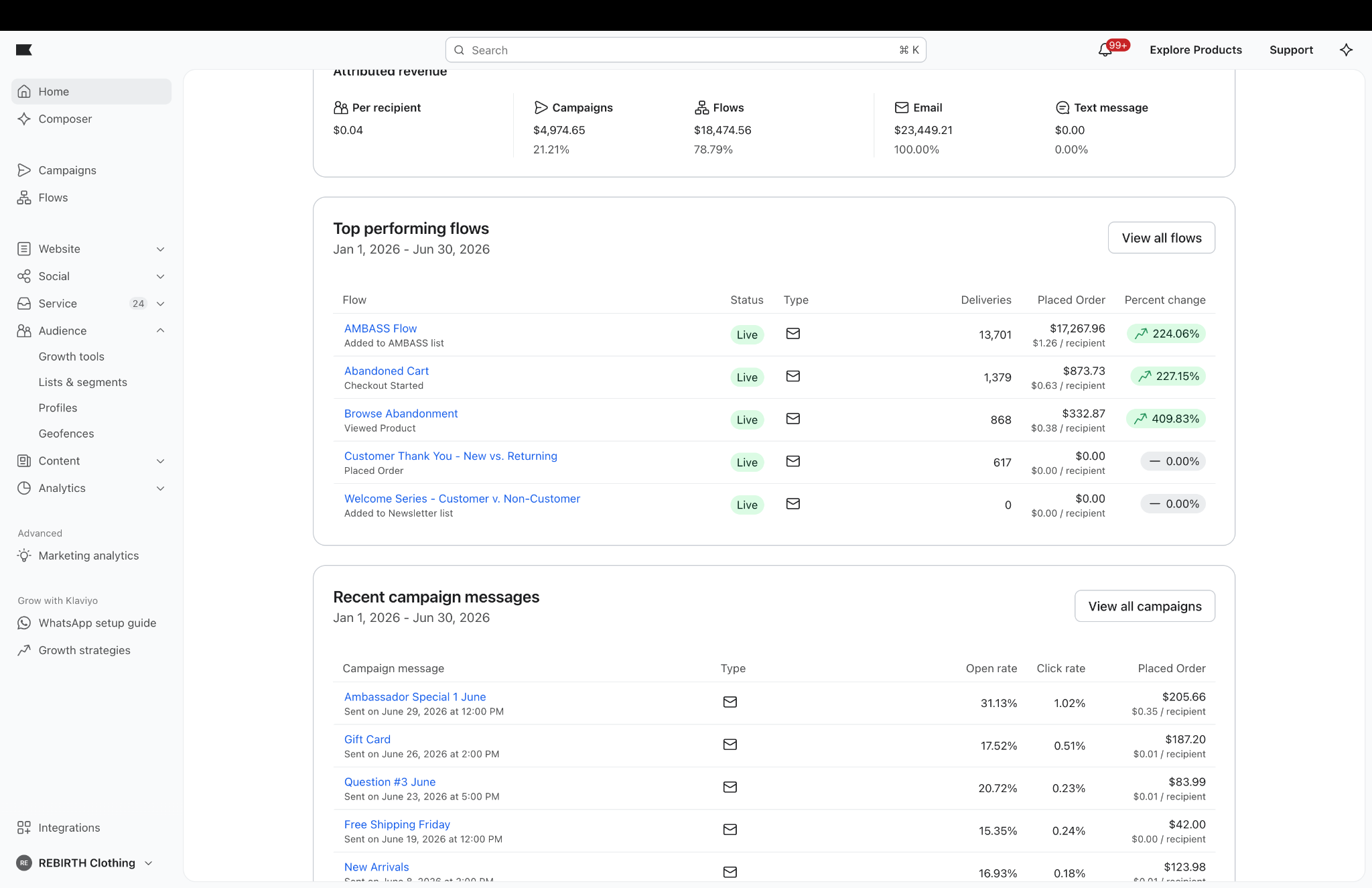Click the Service inbox icon

tap(24, 304)
